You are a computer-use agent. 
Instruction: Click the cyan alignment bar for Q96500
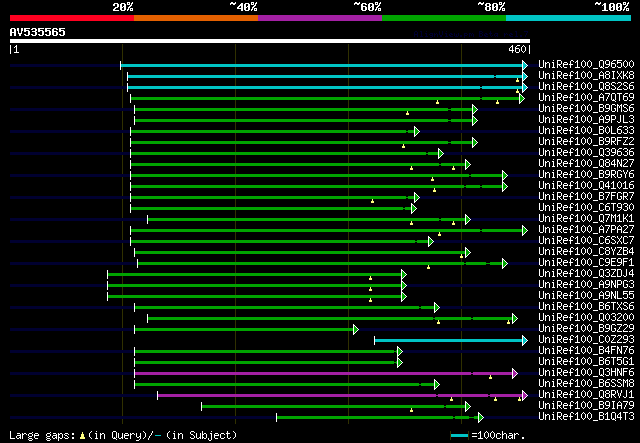click(x=322, y=65)
